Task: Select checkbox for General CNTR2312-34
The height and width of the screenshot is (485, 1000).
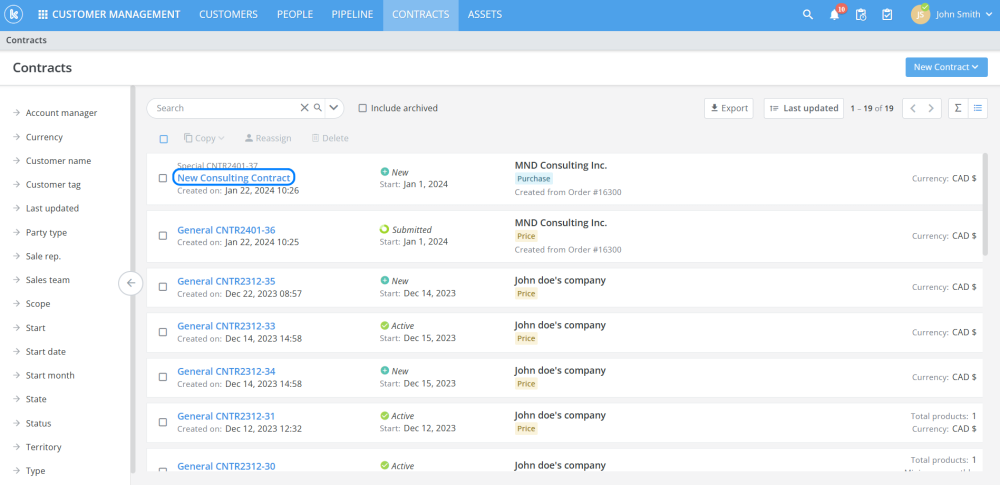Action: (x=163, y=377)
